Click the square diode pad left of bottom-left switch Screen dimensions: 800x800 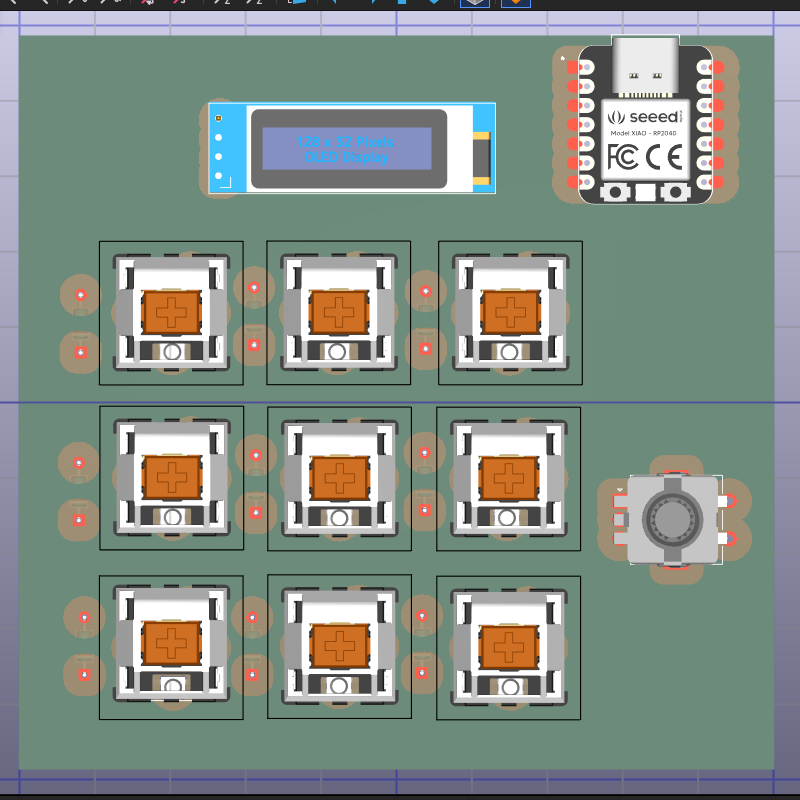click(85, 675)
